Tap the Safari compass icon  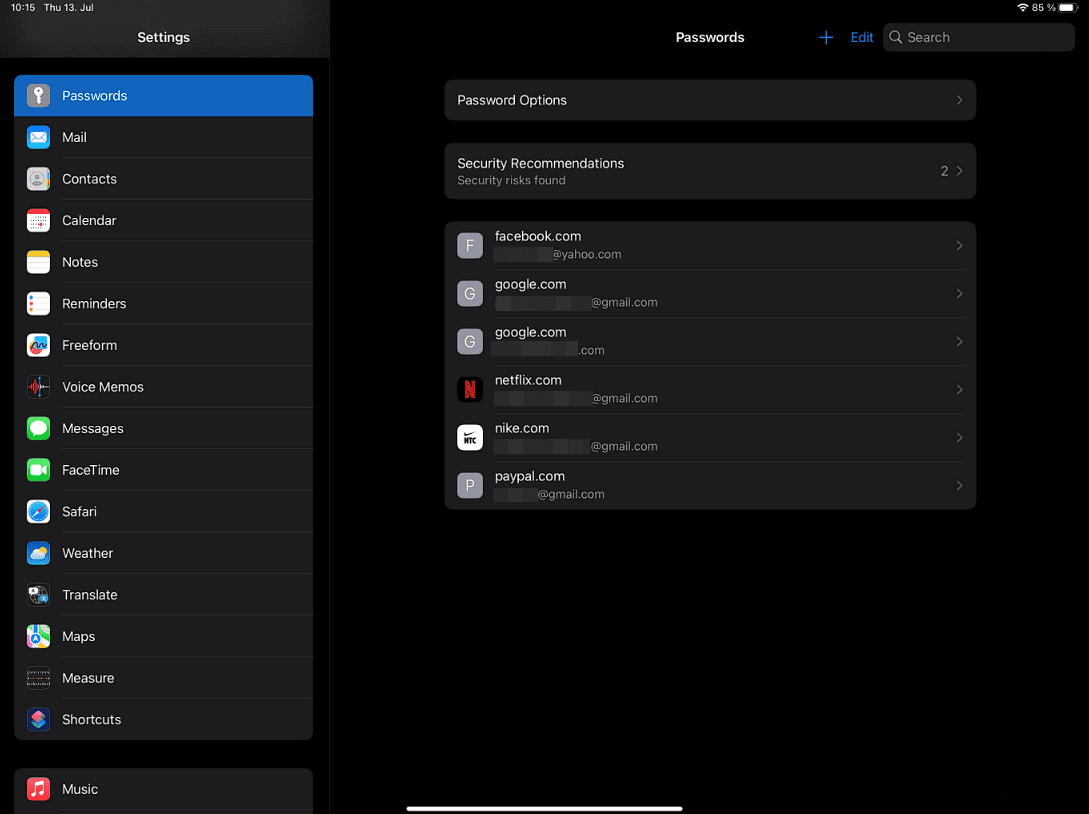click(x=38, y=512)
